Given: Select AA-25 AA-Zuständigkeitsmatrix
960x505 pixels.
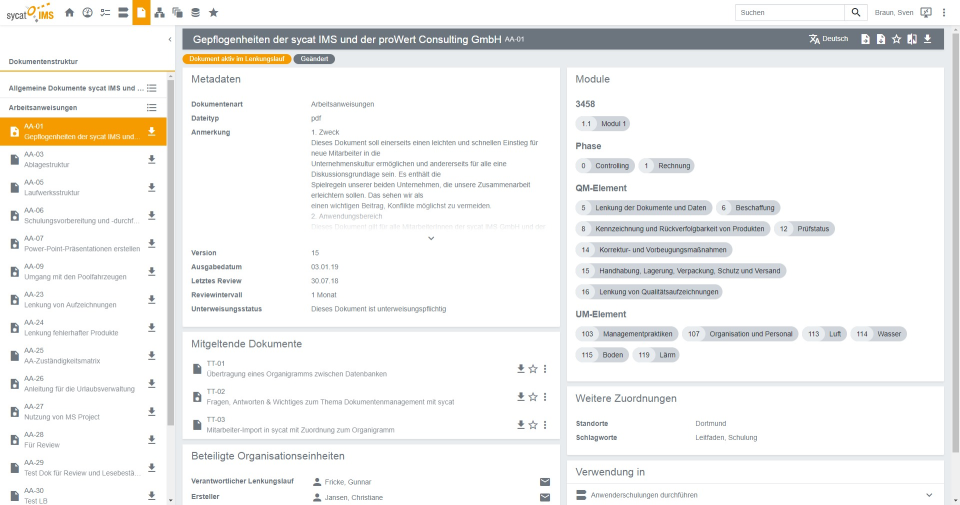Looking at the screenshot, I should pos(83,356).
